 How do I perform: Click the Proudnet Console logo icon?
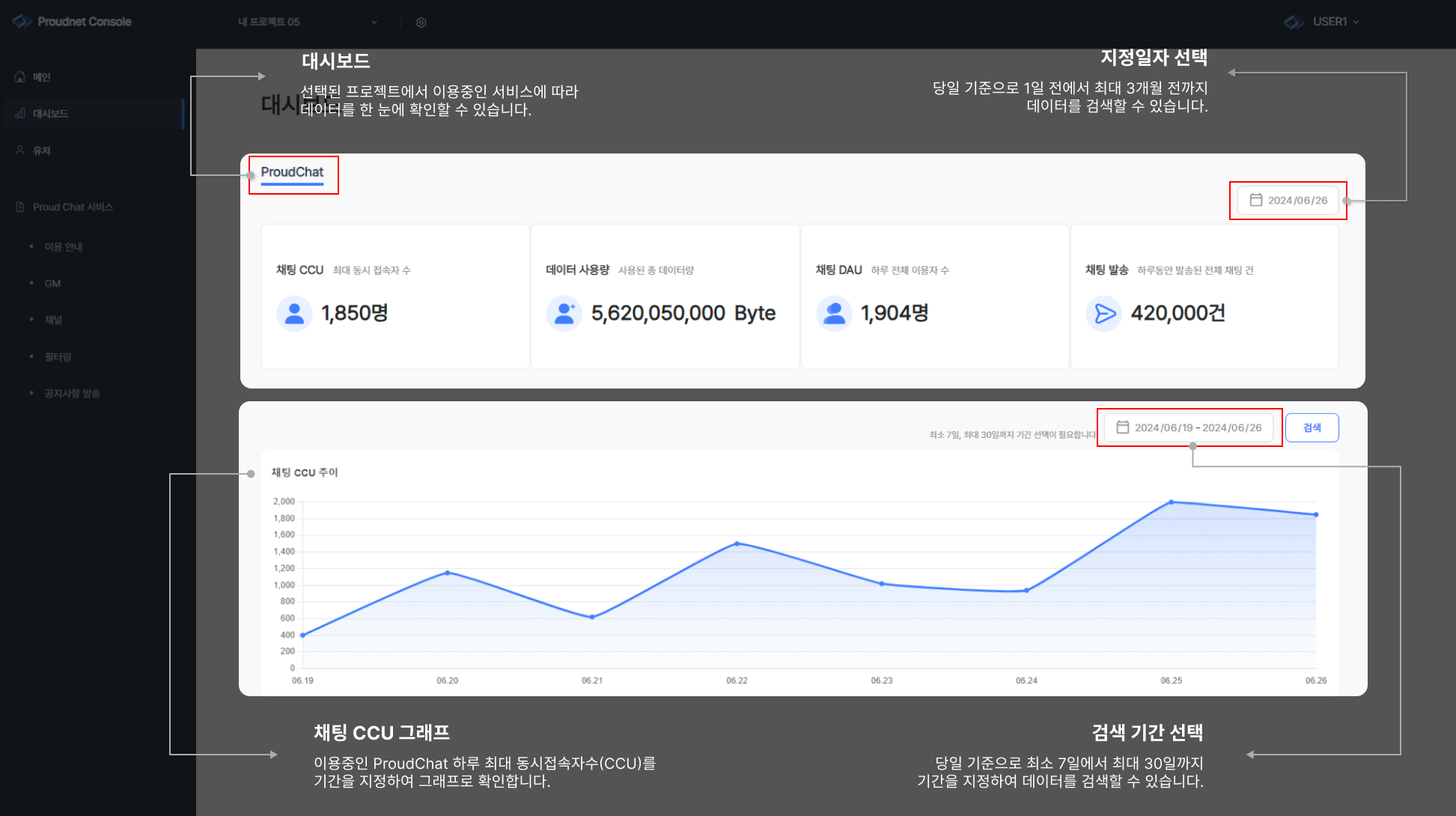click(x=21, y=22)
